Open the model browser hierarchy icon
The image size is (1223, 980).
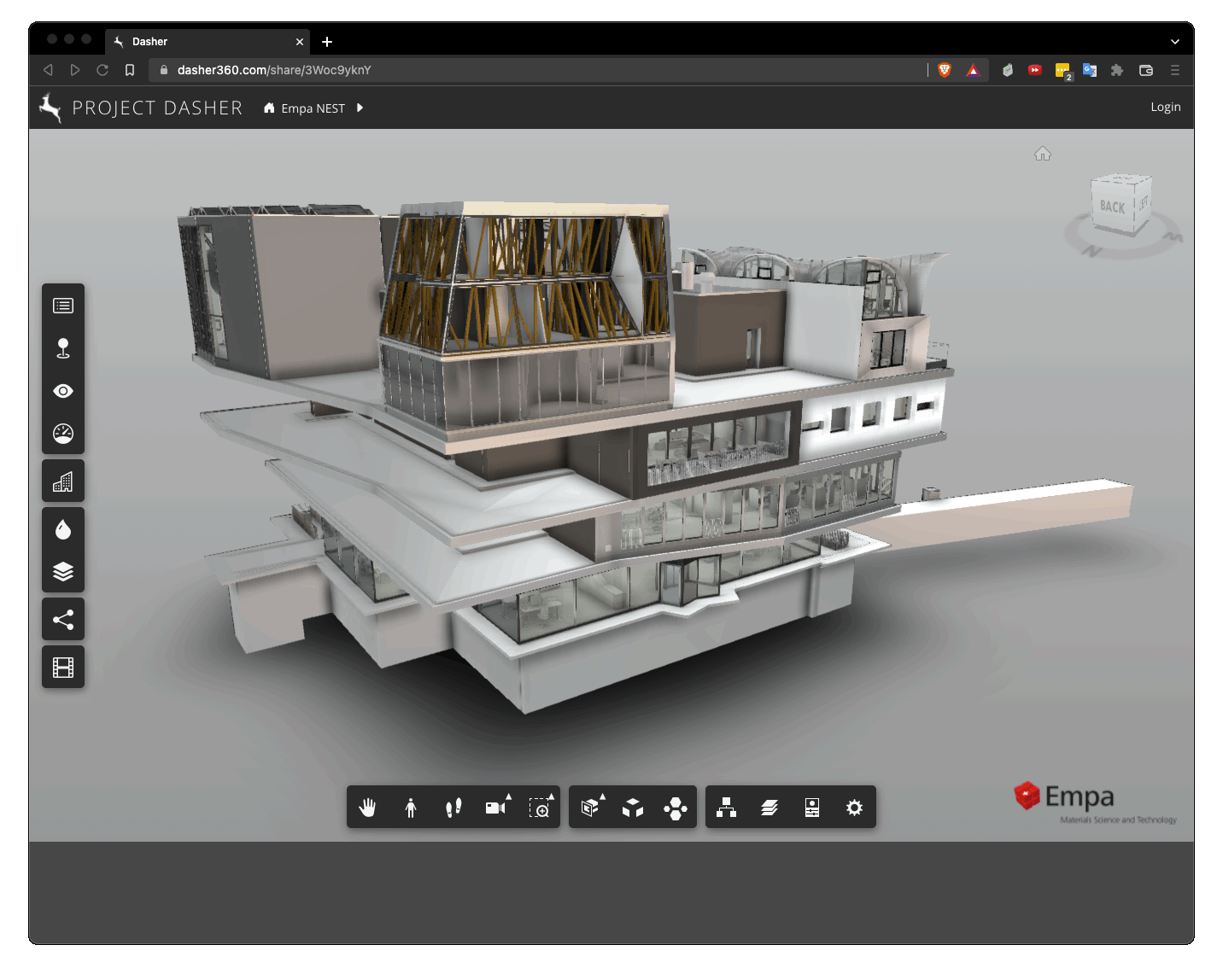[x=727, y=808]
